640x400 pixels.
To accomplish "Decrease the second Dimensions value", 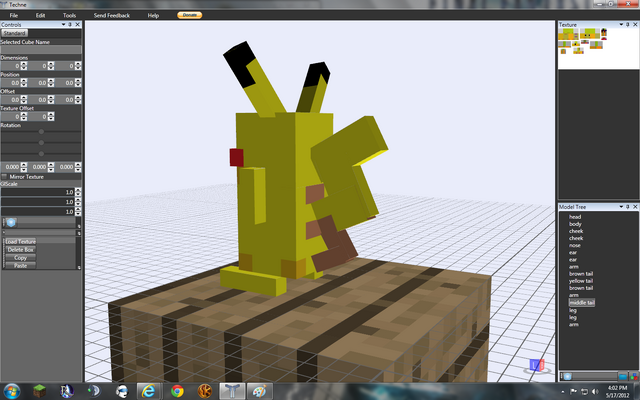I will [x=51, y=68].
